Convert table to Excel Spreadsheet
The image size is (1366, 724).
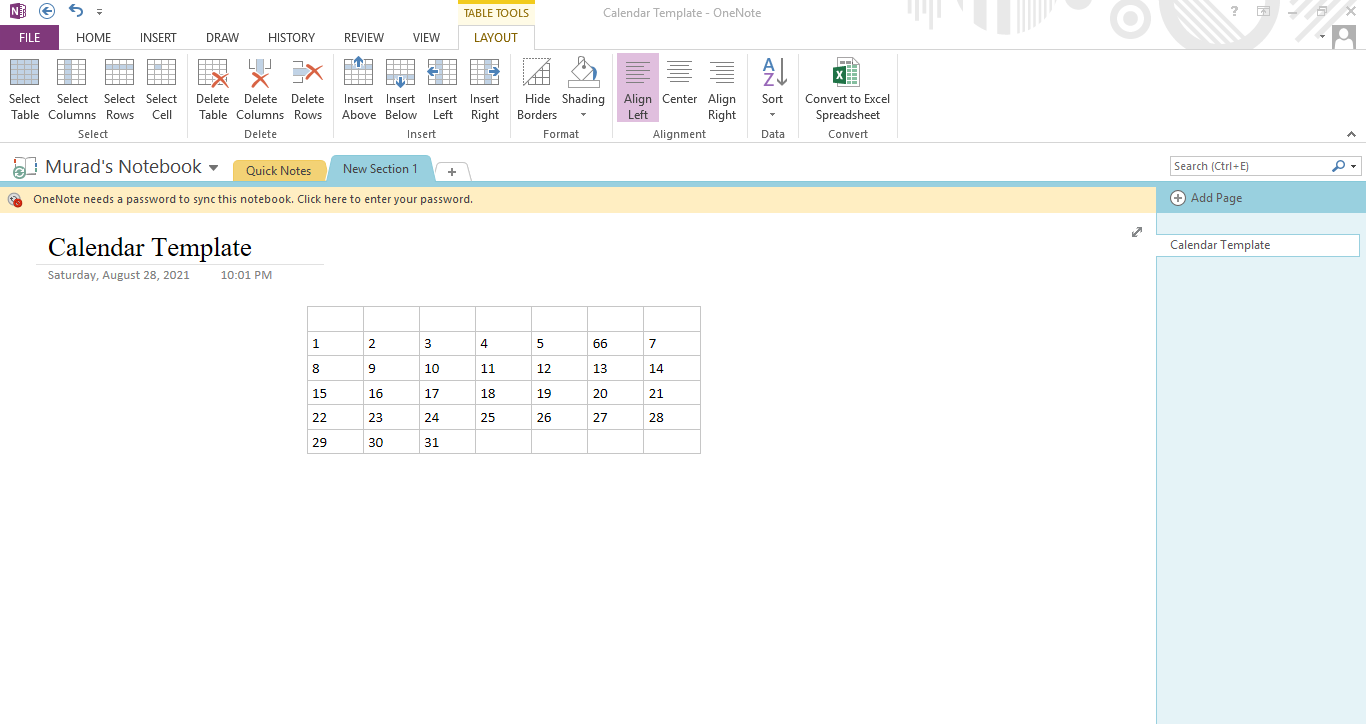pyautogui.click(x=847, y=88)
